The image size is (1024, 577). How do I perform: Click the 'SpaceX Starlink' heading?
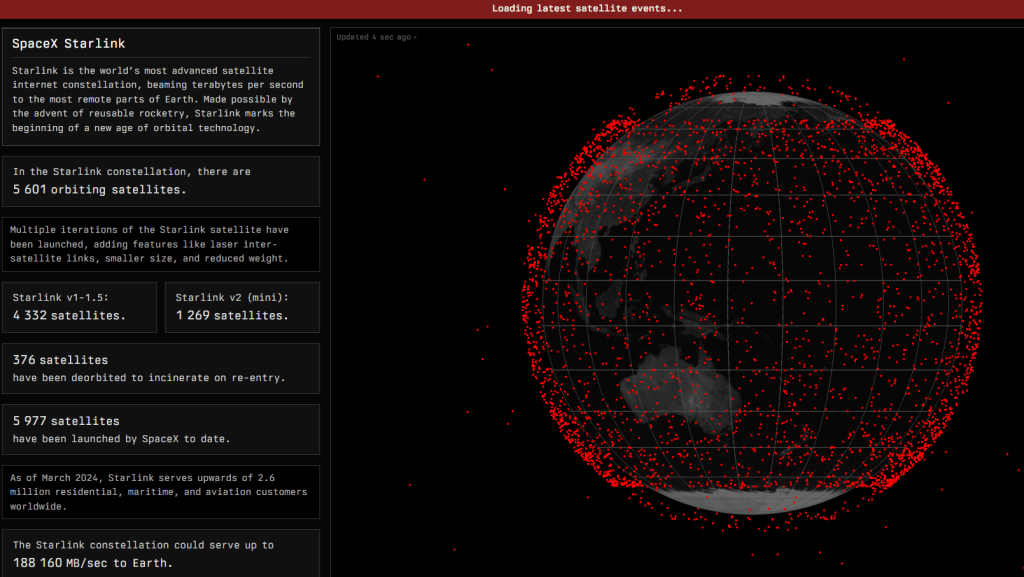[69, 44]
